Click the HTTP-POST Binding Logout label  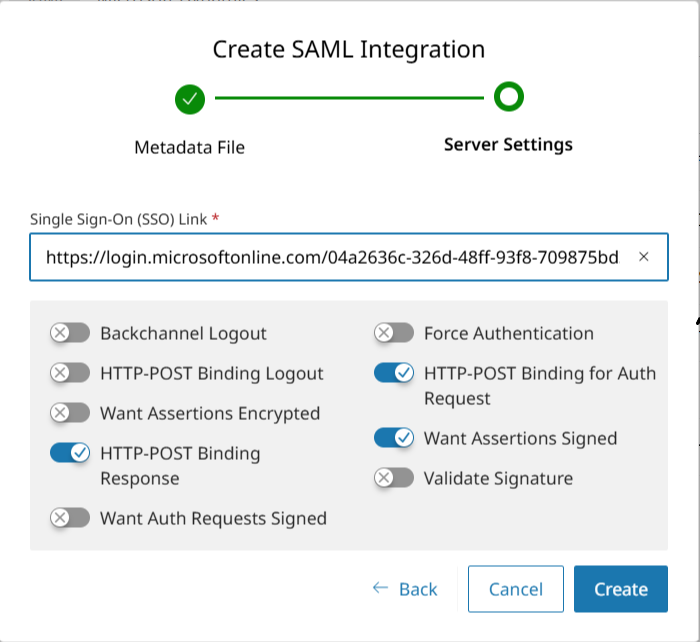[x=212, y=373]
